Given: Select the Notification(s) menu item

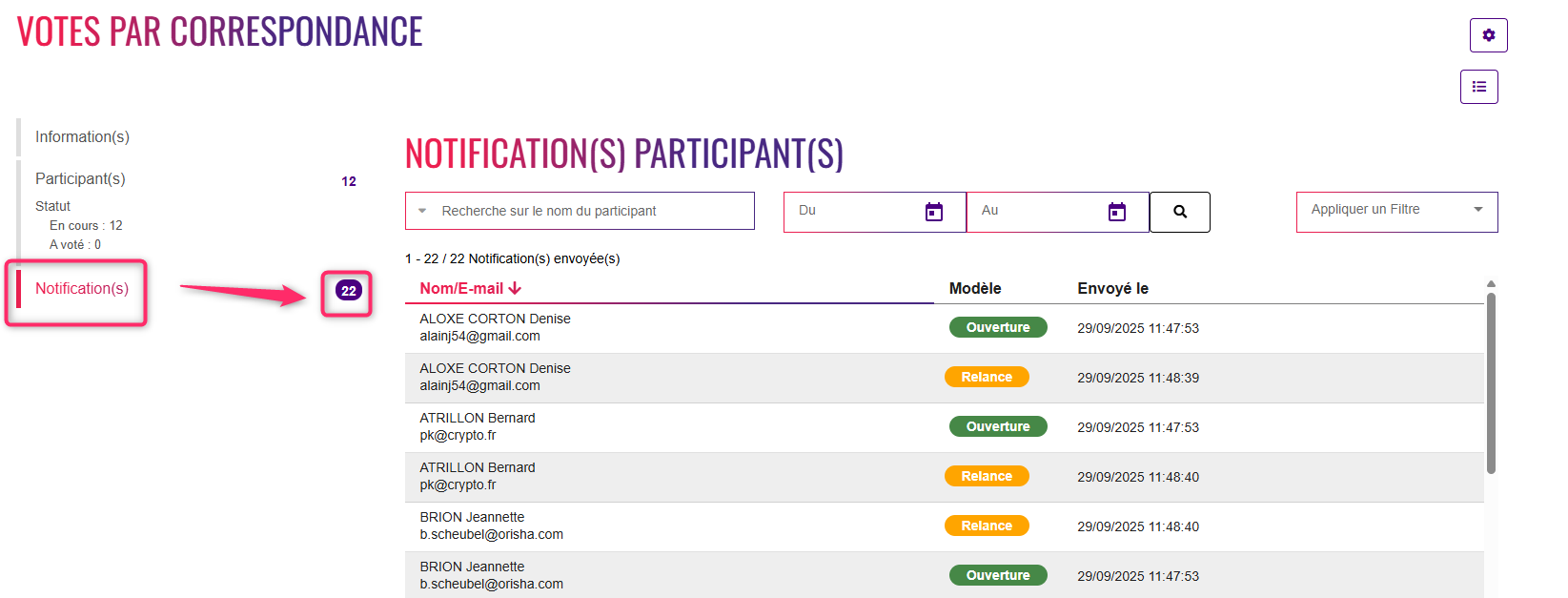Looking at the screenshot, I should 82,289.
